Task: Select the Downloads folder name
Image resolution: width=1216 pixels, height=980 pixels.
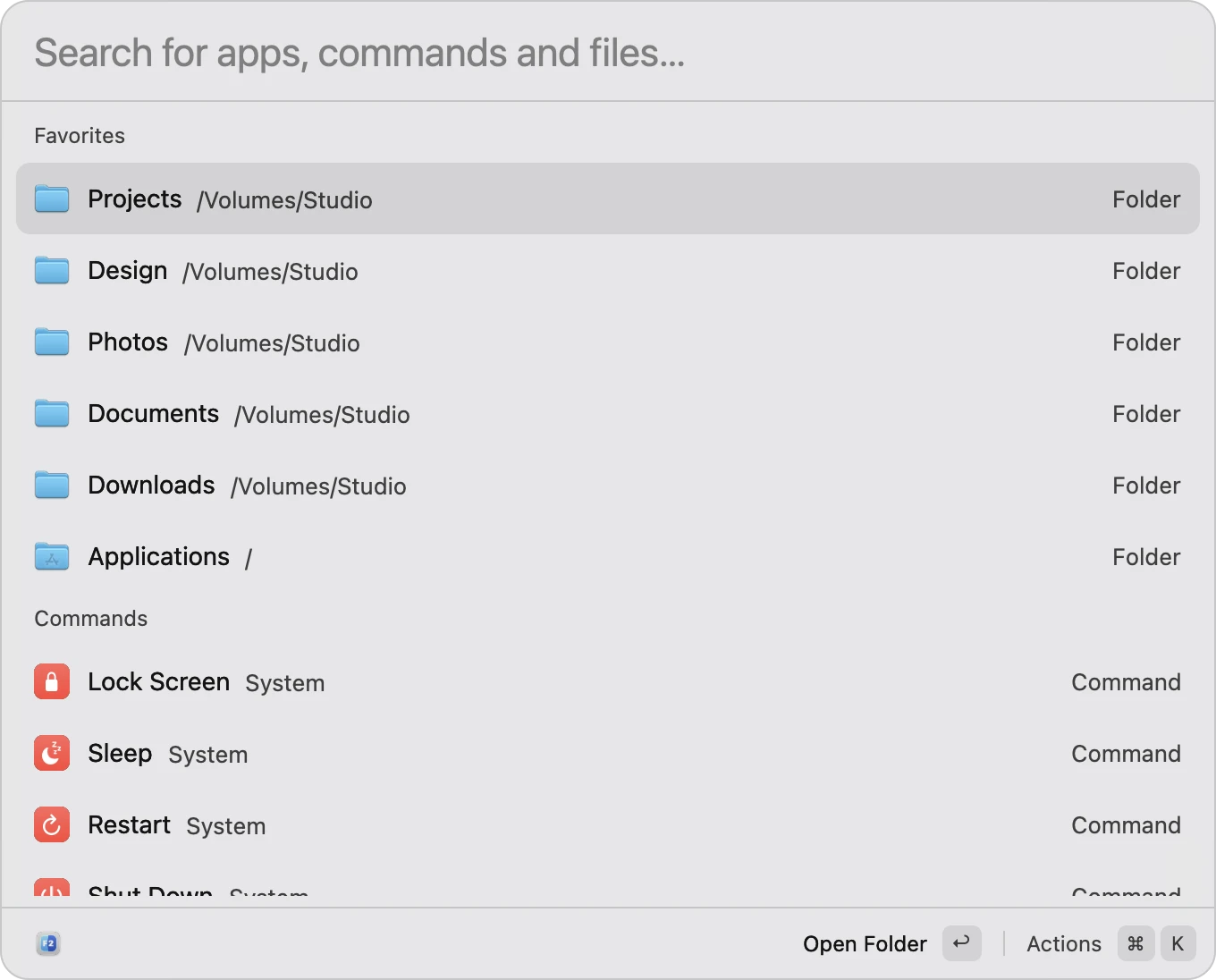Action: 151,486
